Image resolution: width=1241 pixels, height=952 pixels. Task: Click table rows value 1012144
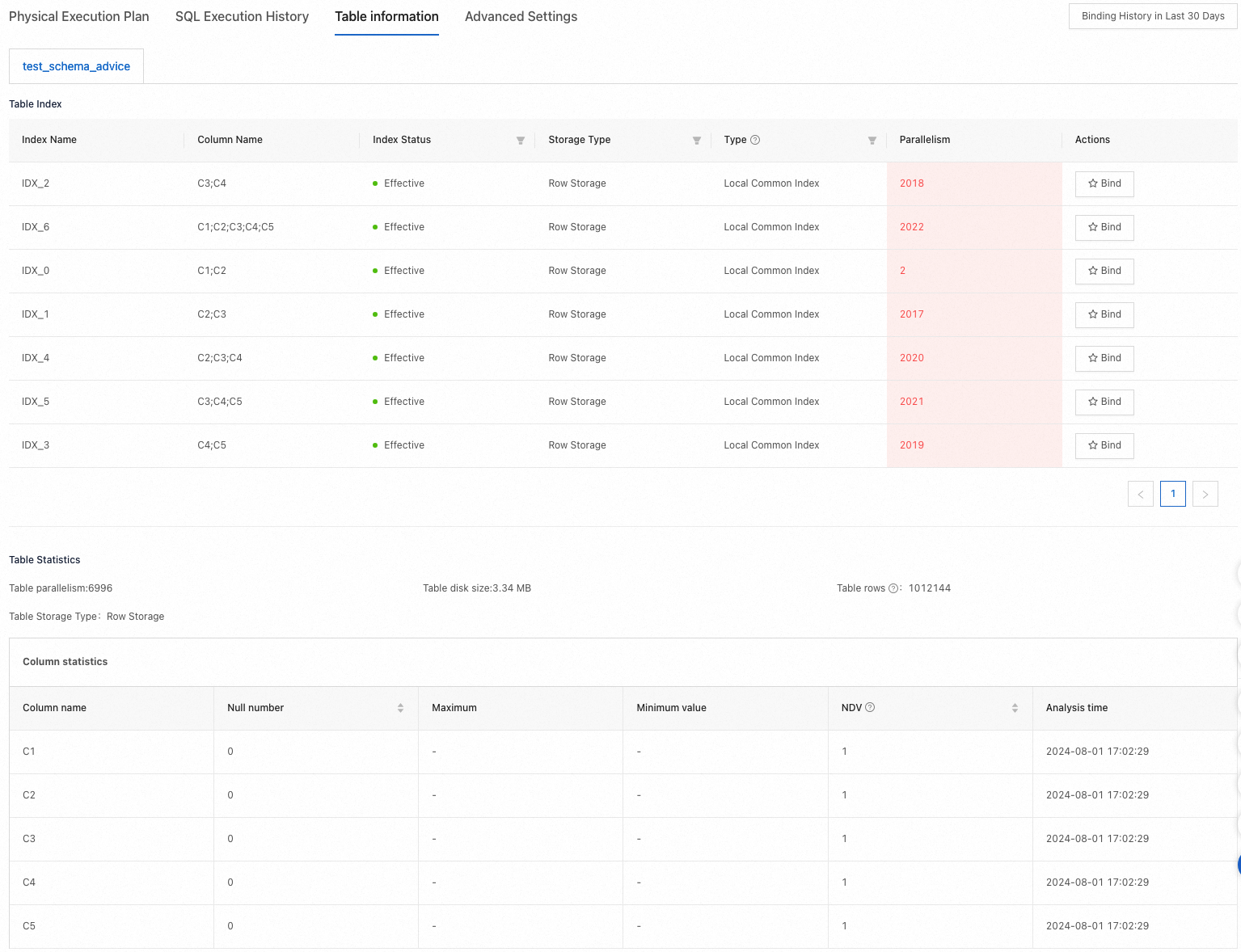[x=930, y=588]
